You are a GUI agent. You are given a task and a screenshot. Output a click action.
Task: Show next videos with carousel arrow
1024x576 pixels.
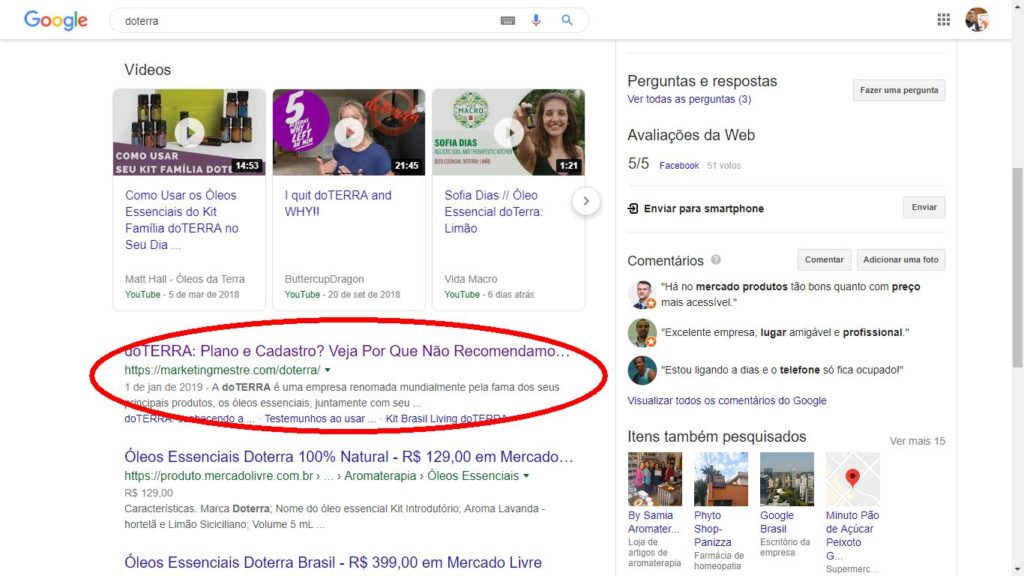coord(586,201)
